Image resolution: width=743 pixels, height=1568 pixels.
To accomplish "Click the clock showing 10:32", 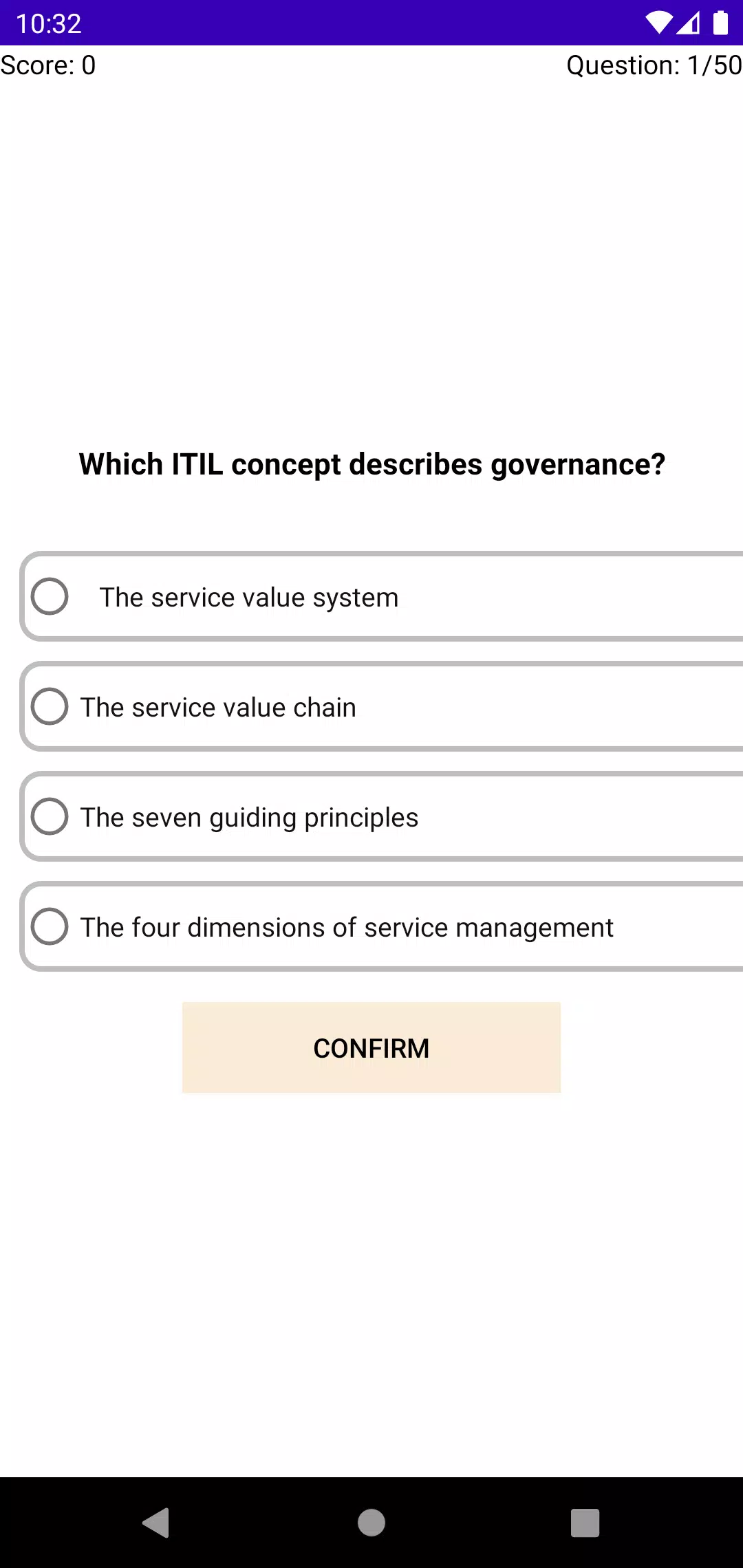I will click(50, 23).
